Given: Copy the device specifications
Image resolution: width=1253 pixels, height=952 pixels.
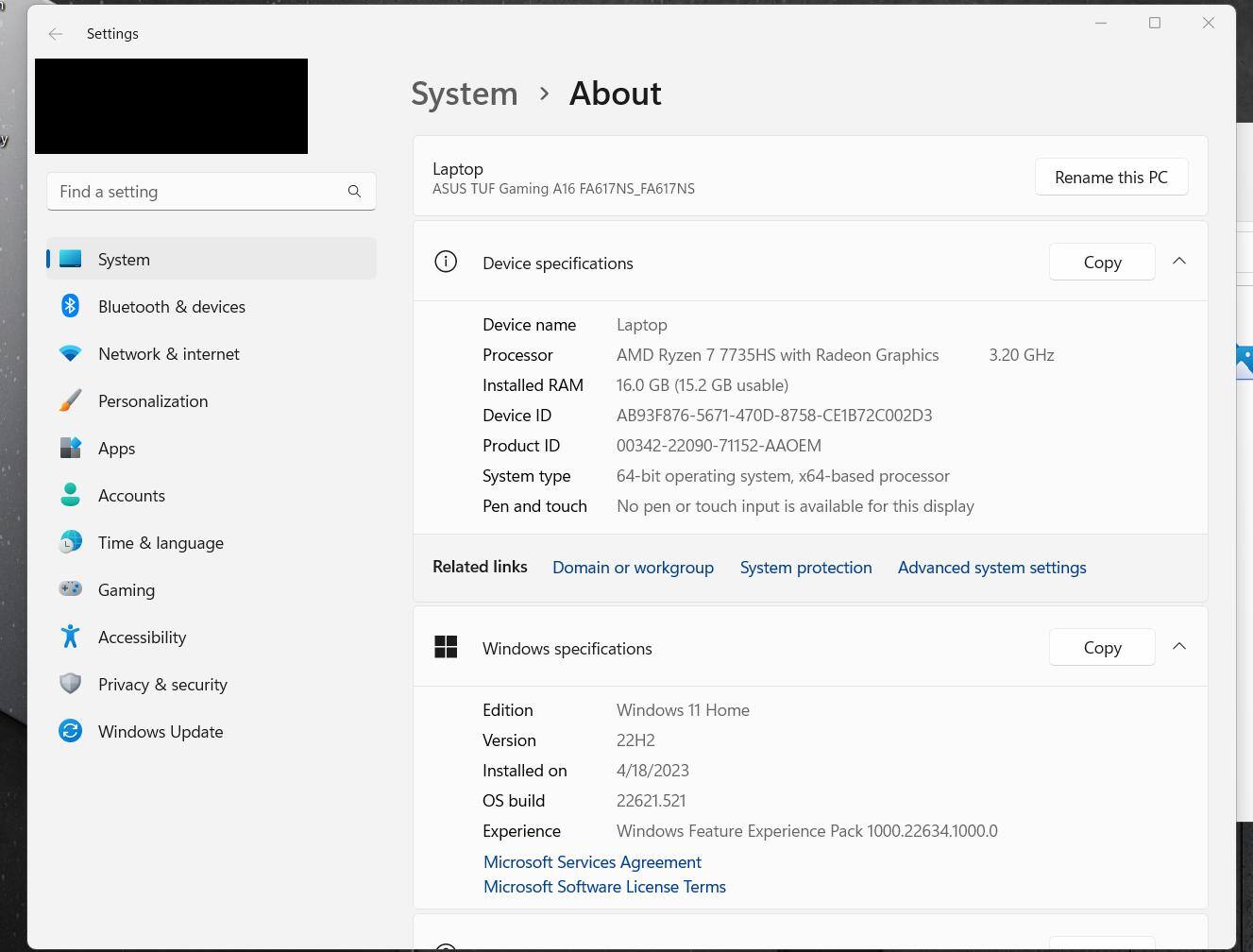Looking at the screenshot, I should click(1101, 263).
